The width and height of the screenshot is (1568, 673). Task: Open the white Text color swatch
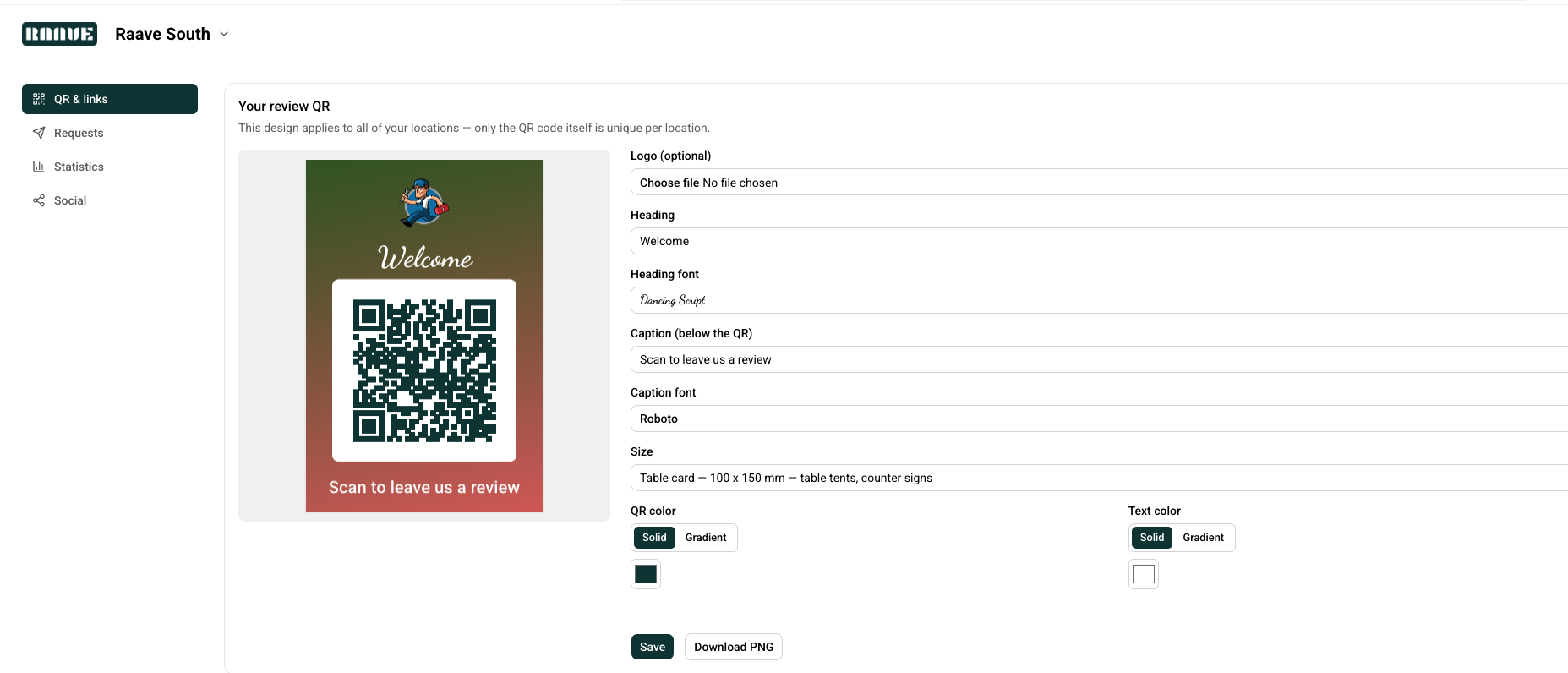click(x=1144, y=574)
